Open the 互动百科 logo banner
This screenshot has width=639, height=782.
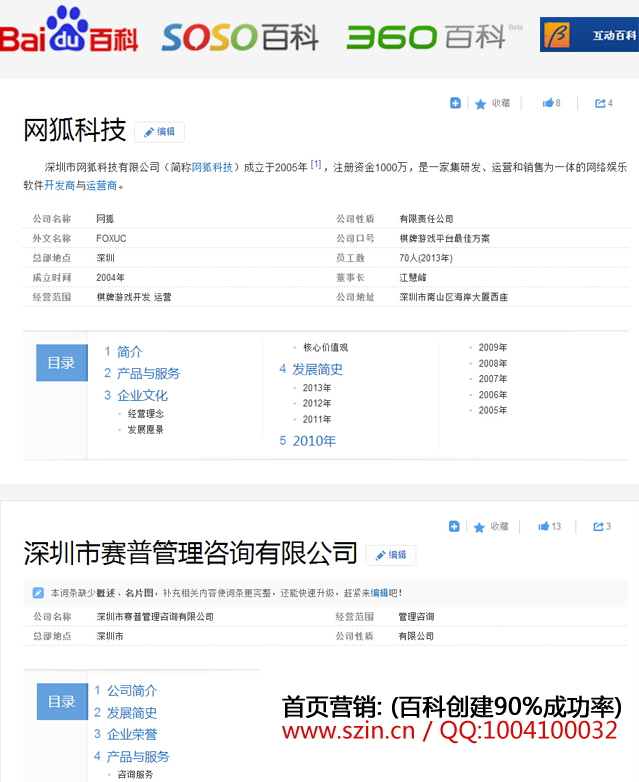click(591, 35)
